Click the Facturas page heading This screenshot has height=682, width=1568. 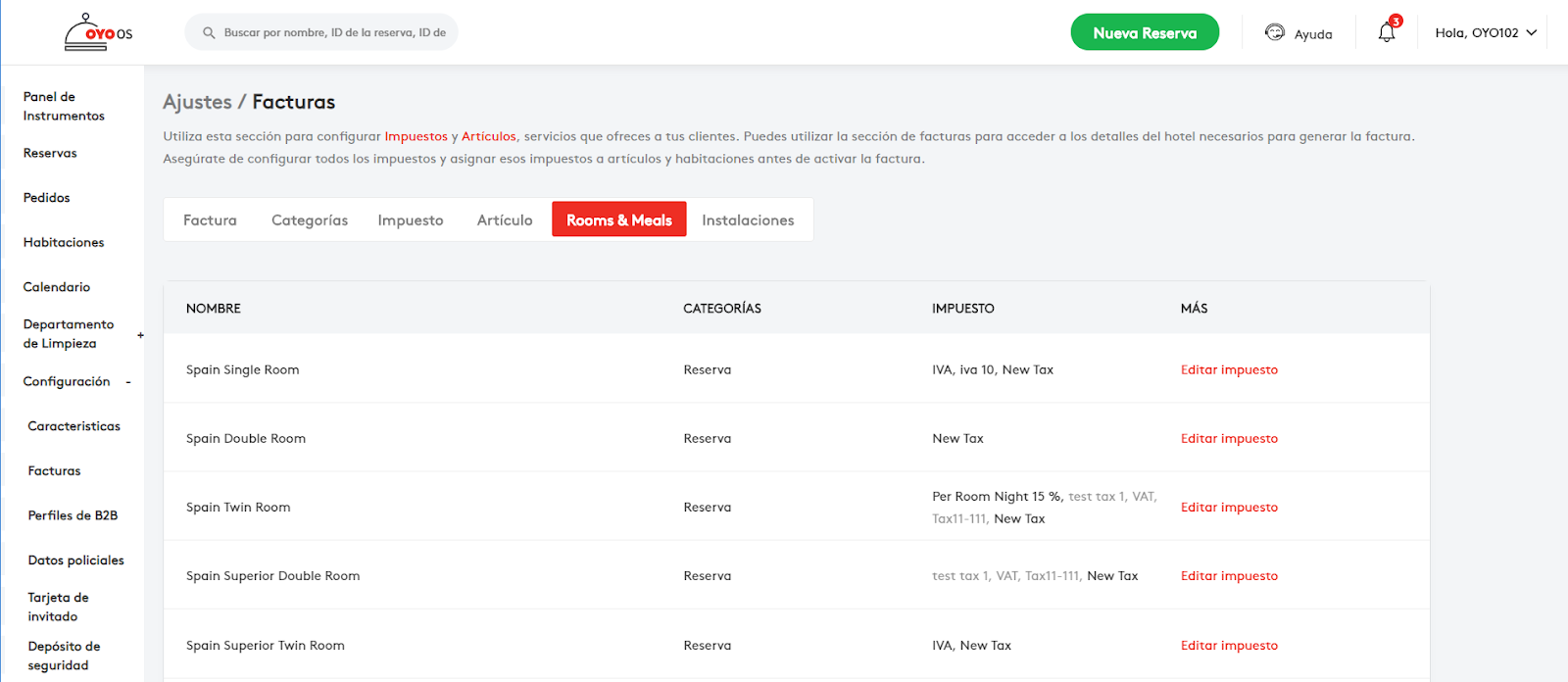(294, 102)
